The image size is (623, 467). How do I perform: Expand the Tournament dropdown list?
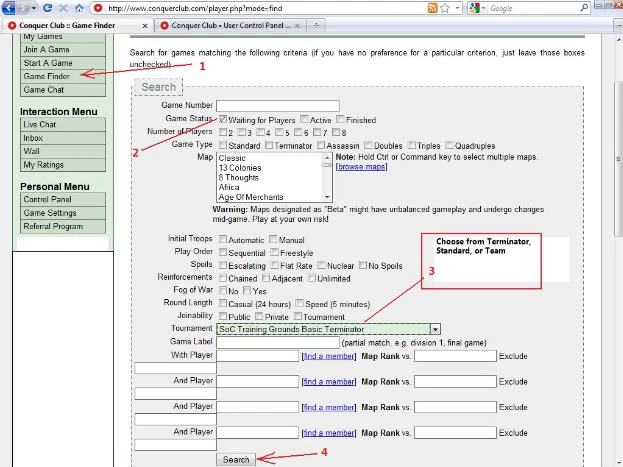coord(435,329)
